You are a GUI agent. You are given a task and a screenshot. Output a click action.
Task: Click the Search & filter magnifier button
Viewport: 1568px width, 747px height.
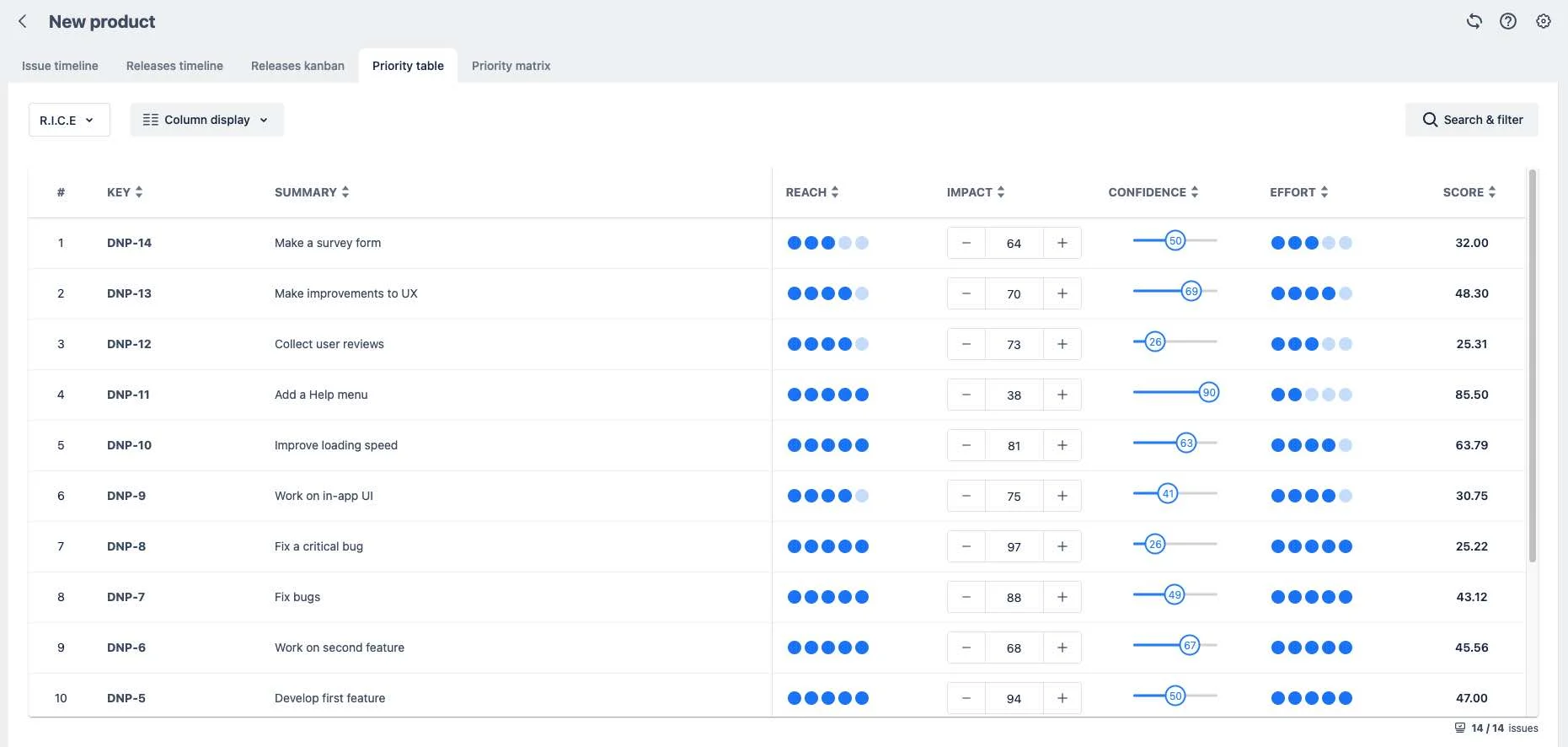pyautogui.click(x=1471, y=120)
